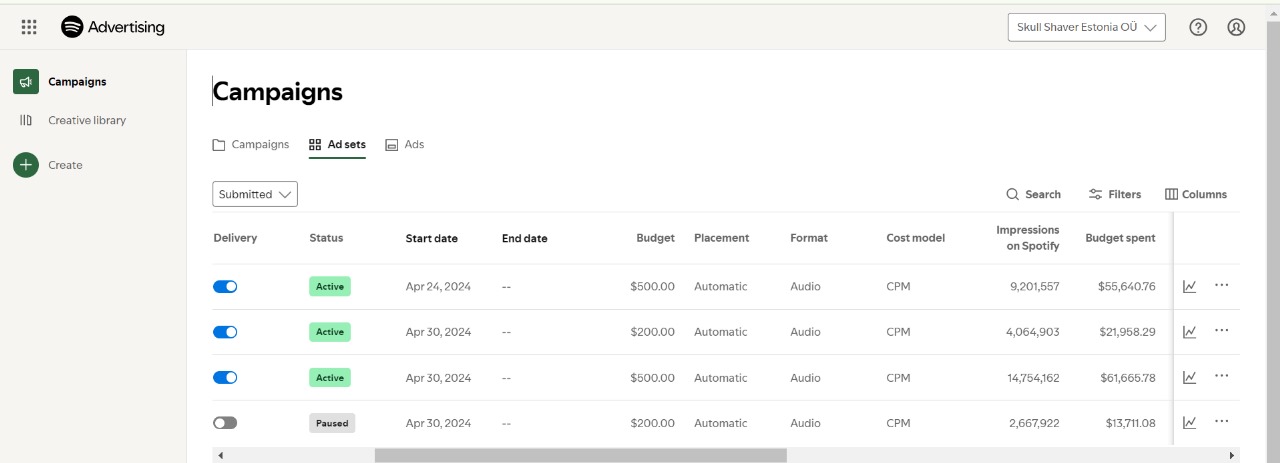View chart for the $61,665.78 ad set
Viewport: 1280px width, 463px height.
pyautogui.click(x=1189, y=378)
